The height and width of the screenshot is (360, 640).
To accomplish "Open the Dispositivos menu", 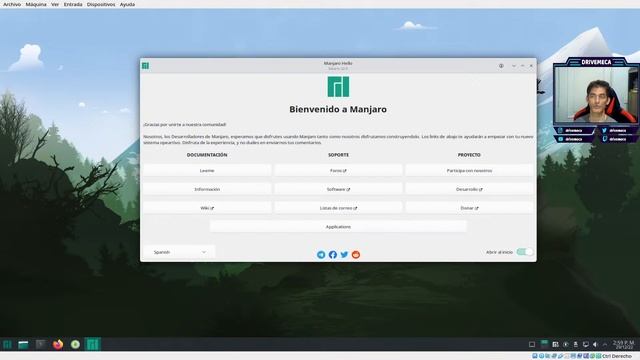I will click(101, 4).
